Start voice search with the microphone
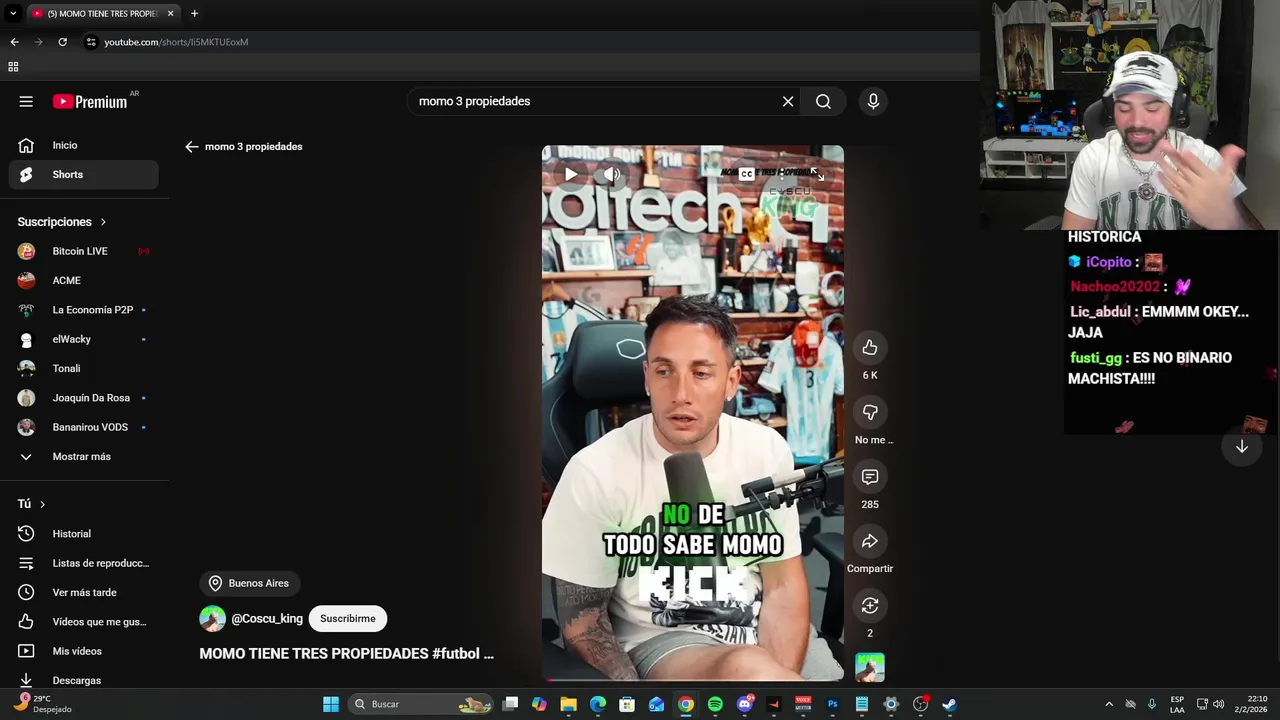The image size is (1280, 720). (x=873, y=101)
